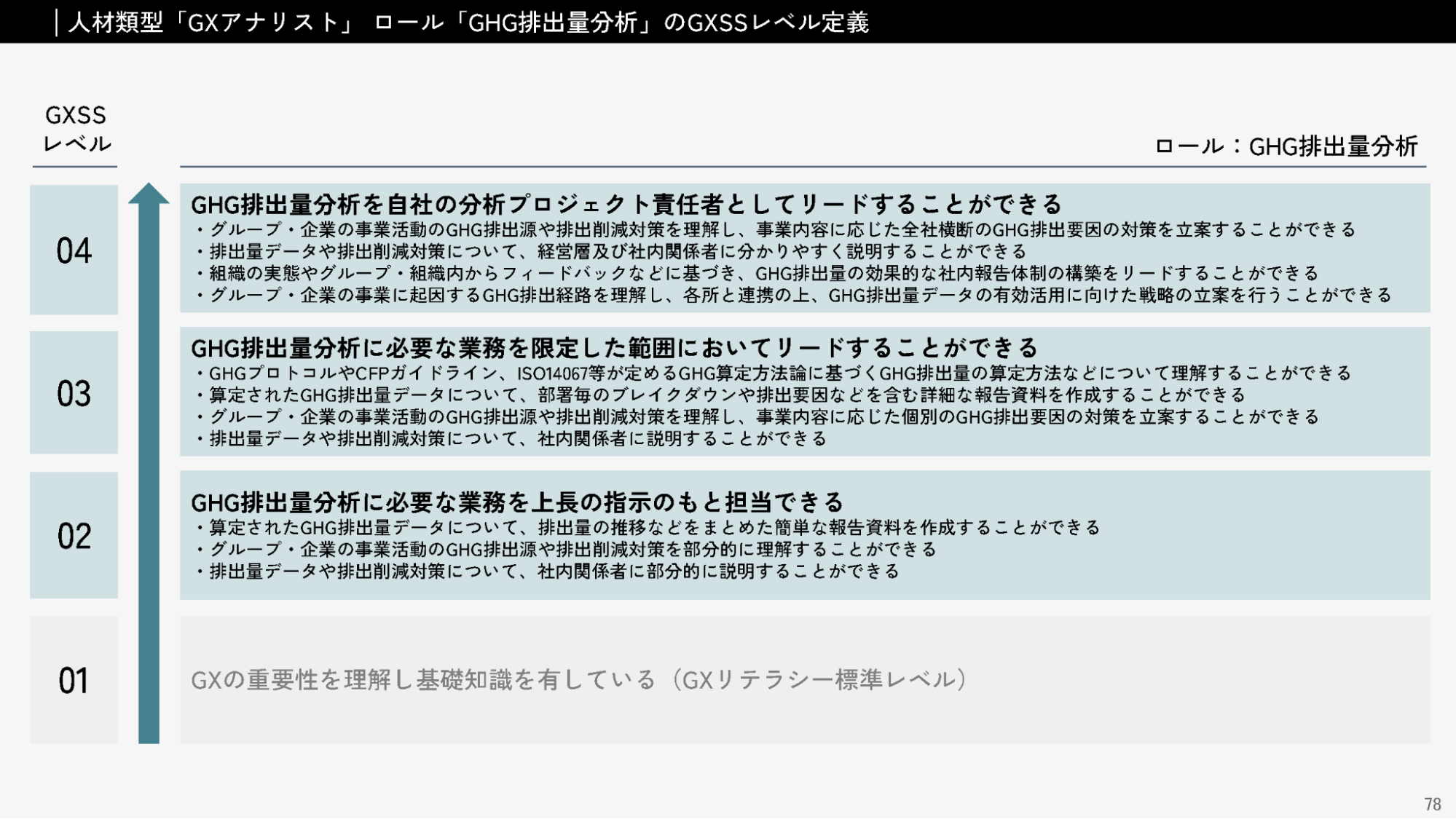1456x819 pixels.
Task: Click the upward teal arrow graphic
Action: pos(149,466)
